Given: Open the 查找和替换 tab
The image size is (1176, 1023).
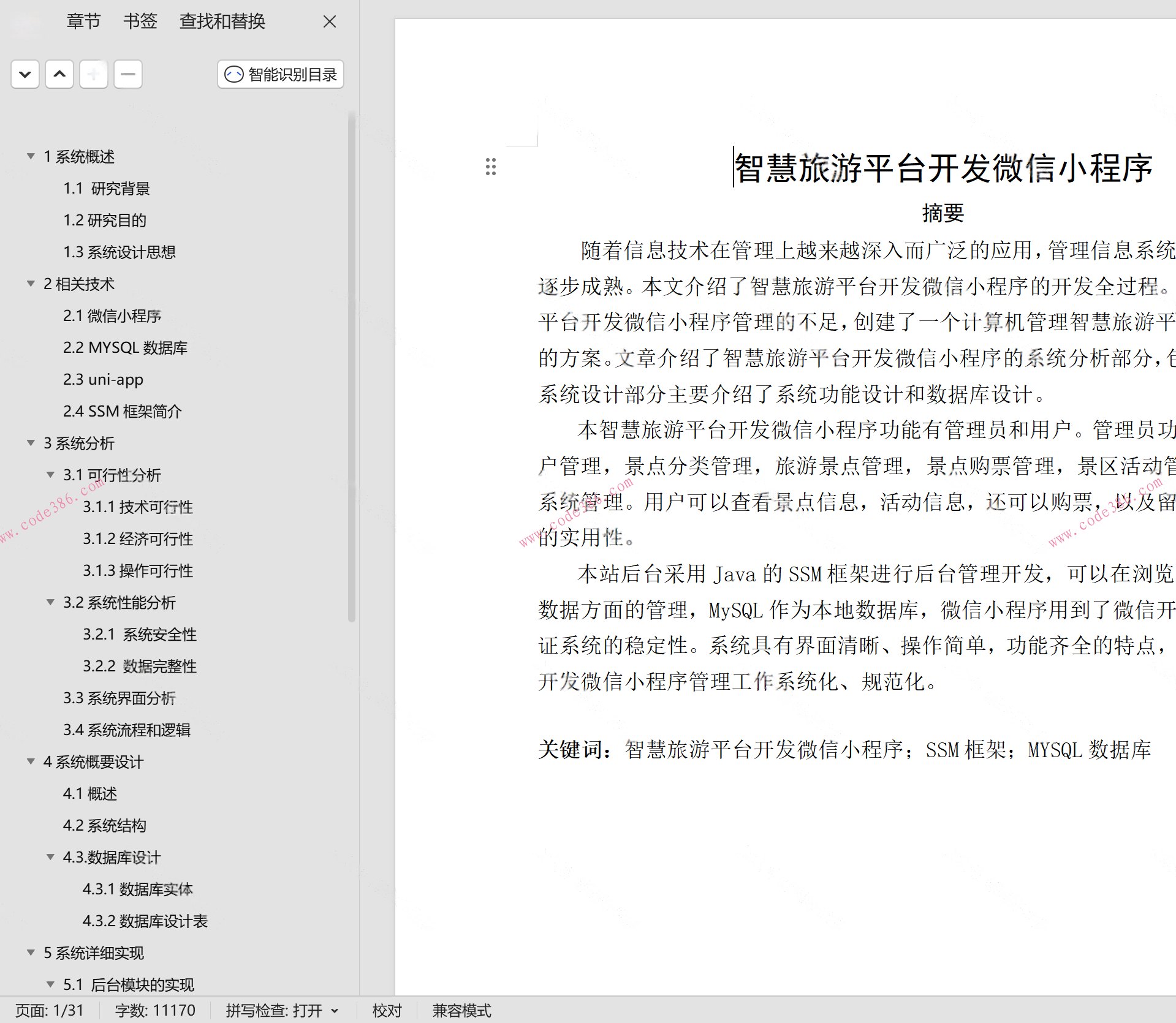Looking at the screenshot, I should [x=222, y=22].
